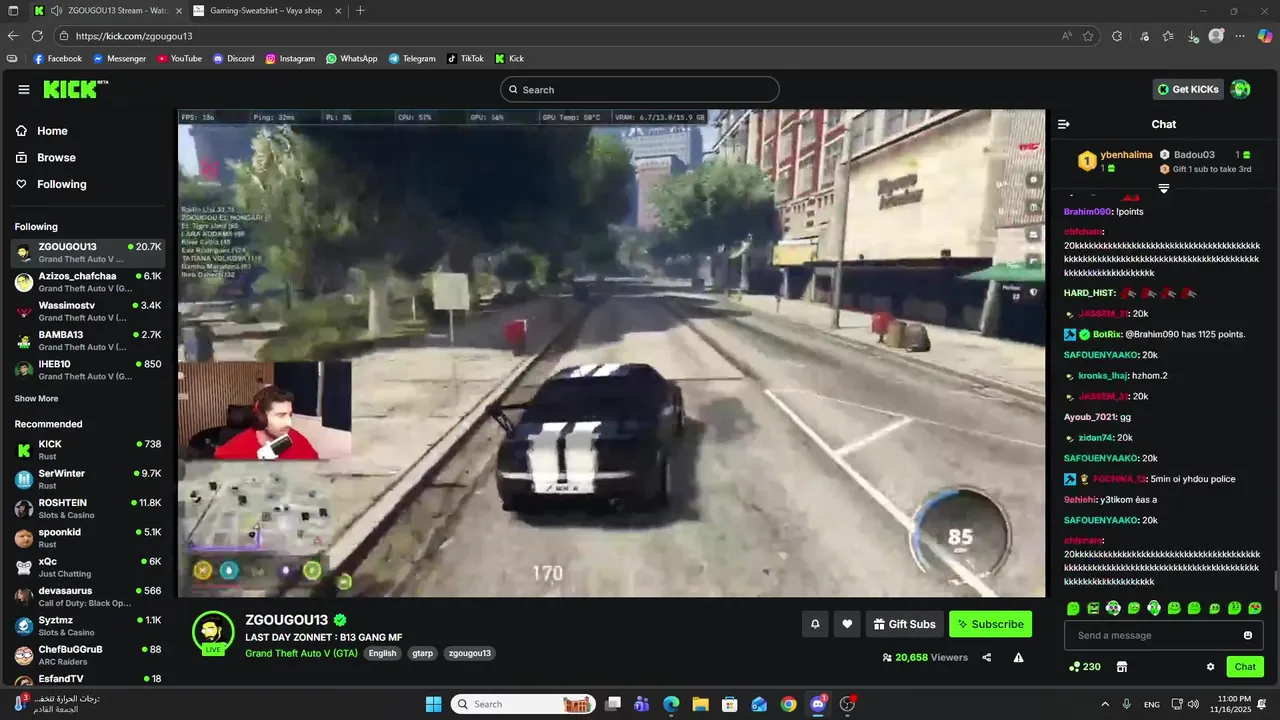This screenshot has width=1280, height=720.
Task: Open browser Settings and more ellipsis
Action: coord(1240,36)
